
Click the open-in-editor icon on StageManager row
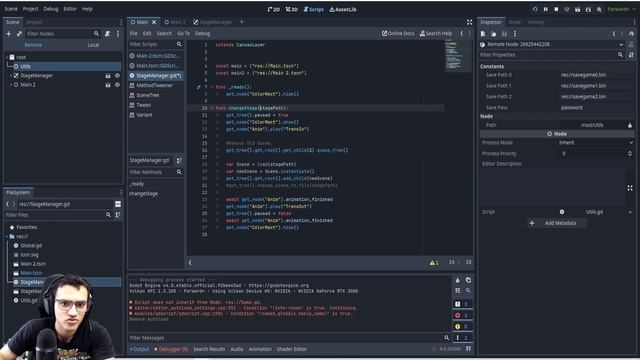click(x=108, y=76)
